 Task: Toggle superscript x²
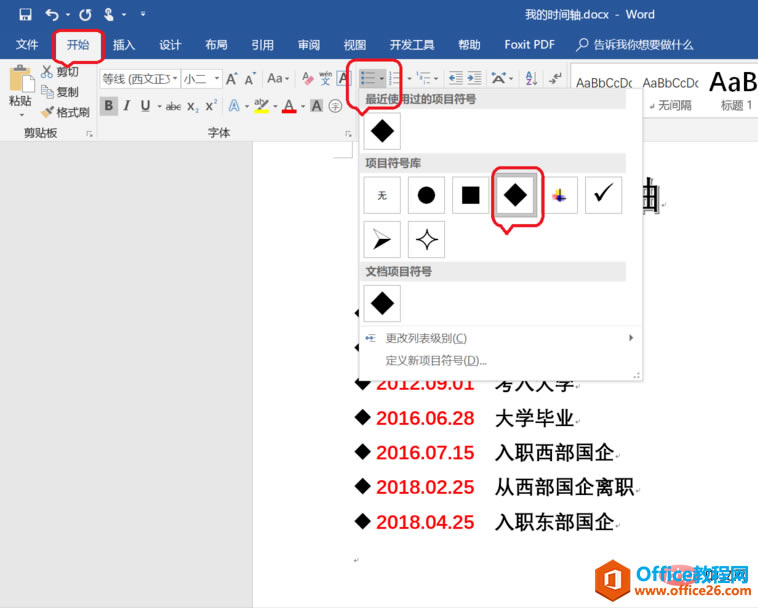(211, 105)
